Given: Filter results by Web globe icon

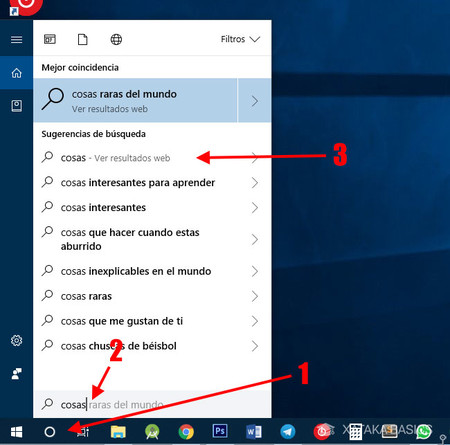Looking at the screenshot, I should click(x=116, y=39).
